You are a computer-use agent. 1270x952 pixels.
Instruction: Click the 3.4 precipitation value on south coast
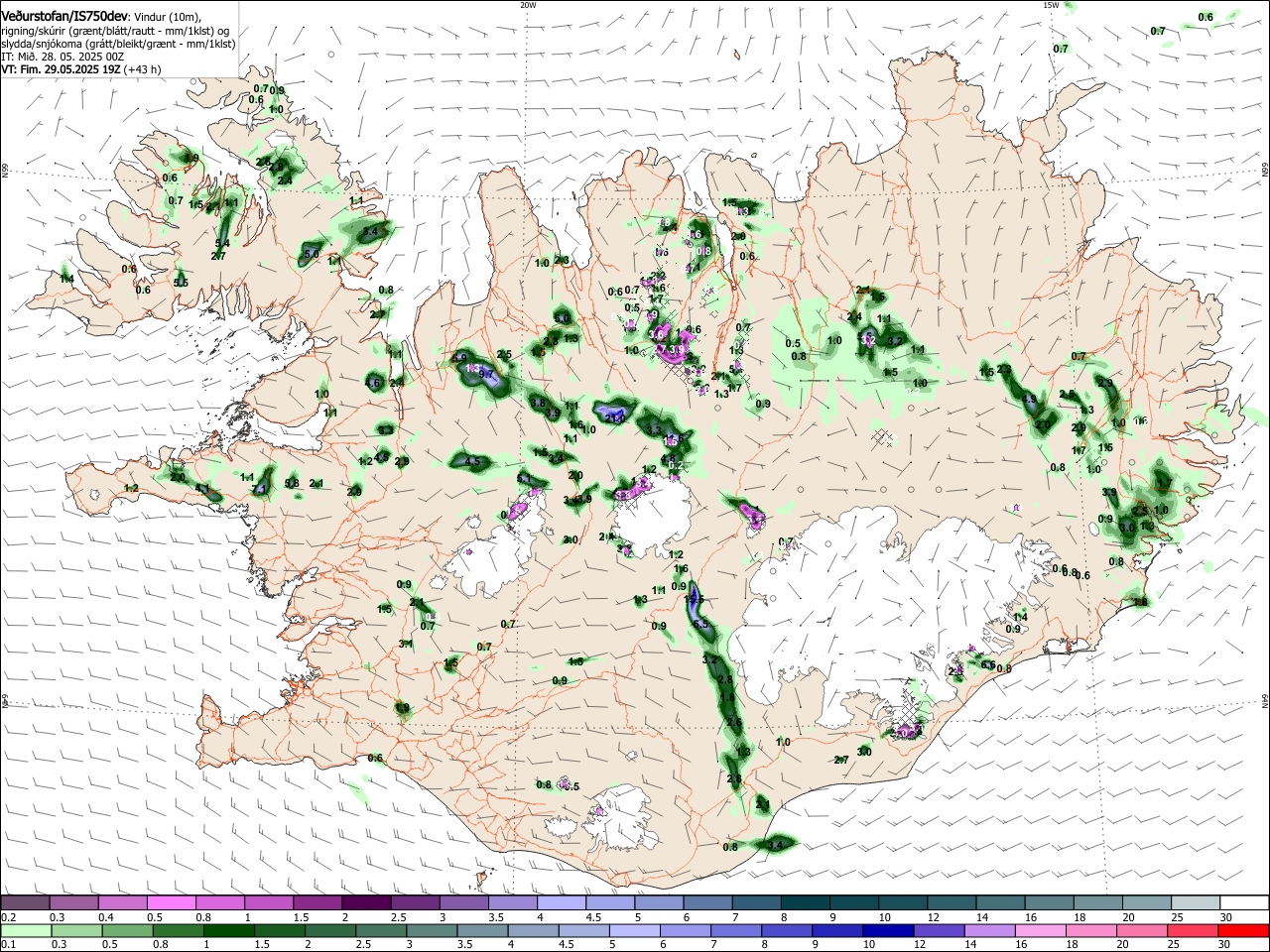[777, 845]
